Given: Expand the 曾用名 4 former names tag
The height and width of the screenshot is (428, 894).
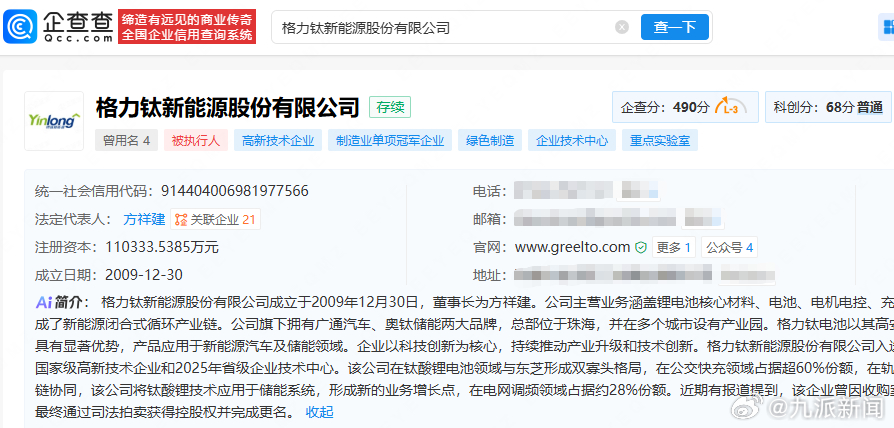Looking at the screenshot, I should point(126,140).
